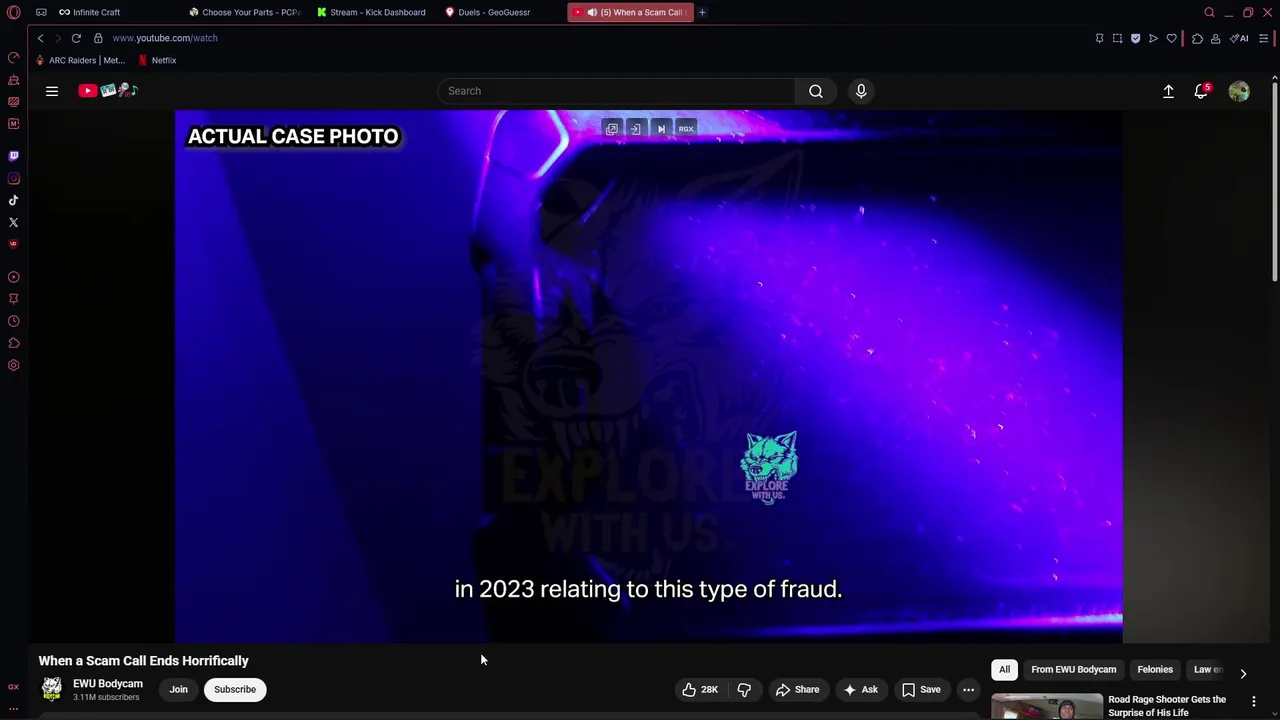The image size is (1280, 720).
Task: Reload the current page
Action: [x=76, y=38]
